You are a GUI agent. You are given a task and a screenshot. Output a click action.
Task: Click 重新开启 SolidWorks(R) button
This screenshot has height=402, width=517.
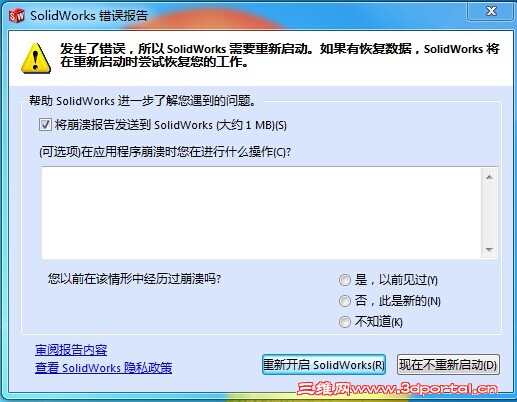(324, 365)
